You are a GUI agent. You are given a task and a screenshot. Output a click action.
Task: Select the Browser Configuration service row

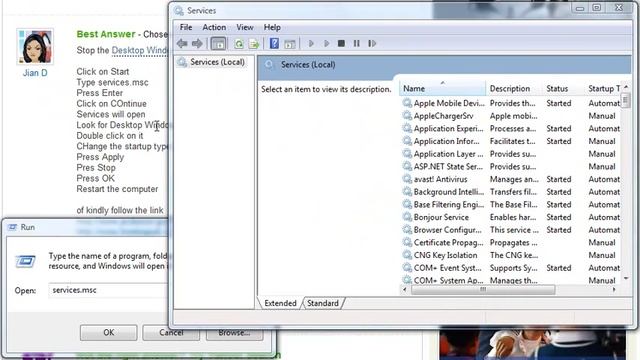pos(511,230)
